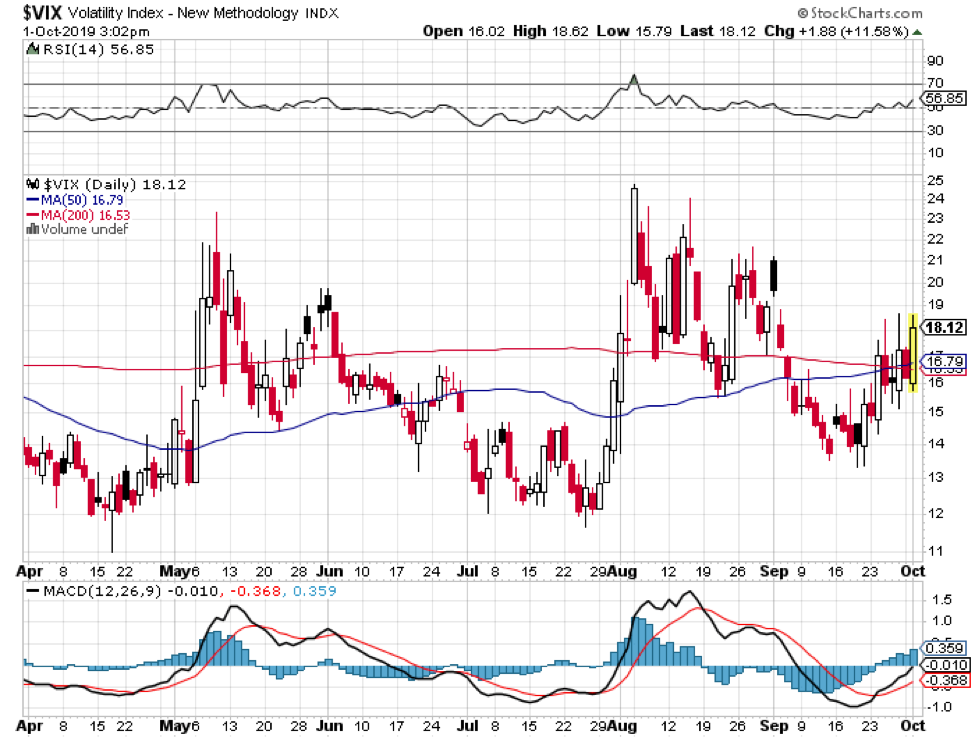This screenshot has height=737, width=974.
Task: Click the RSI(14) 56.85 legend label
Action: (98, 49)
